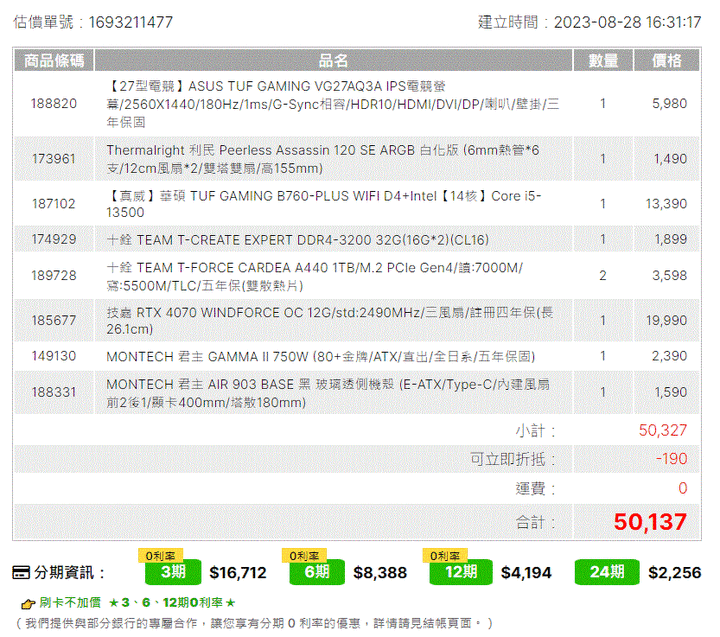Click discount value -190
The width and height of the screenshot is (720, 637).
671,459
